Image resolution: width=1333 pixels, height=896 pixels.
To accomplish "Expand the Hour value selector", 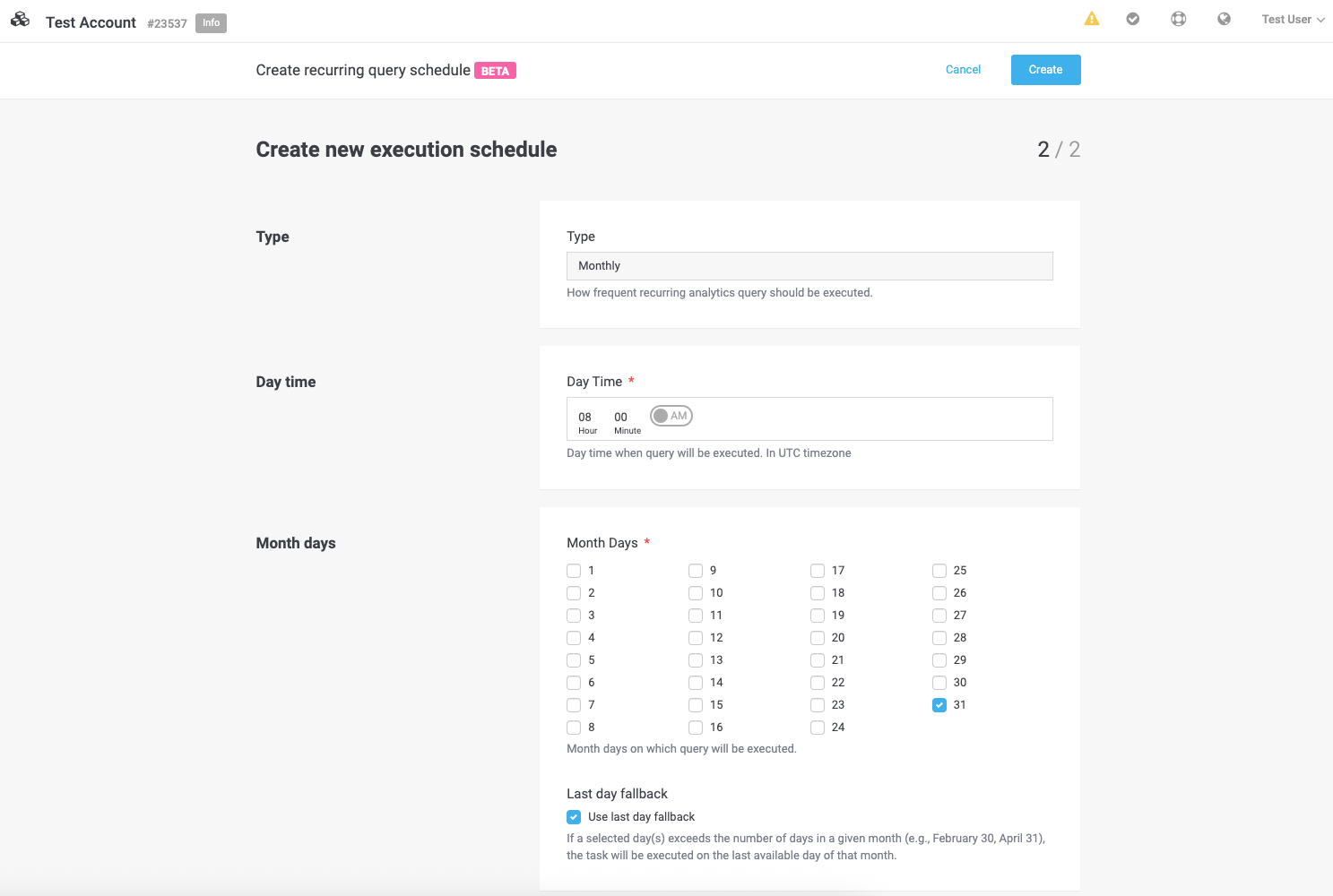I will (x=586, y=417).
